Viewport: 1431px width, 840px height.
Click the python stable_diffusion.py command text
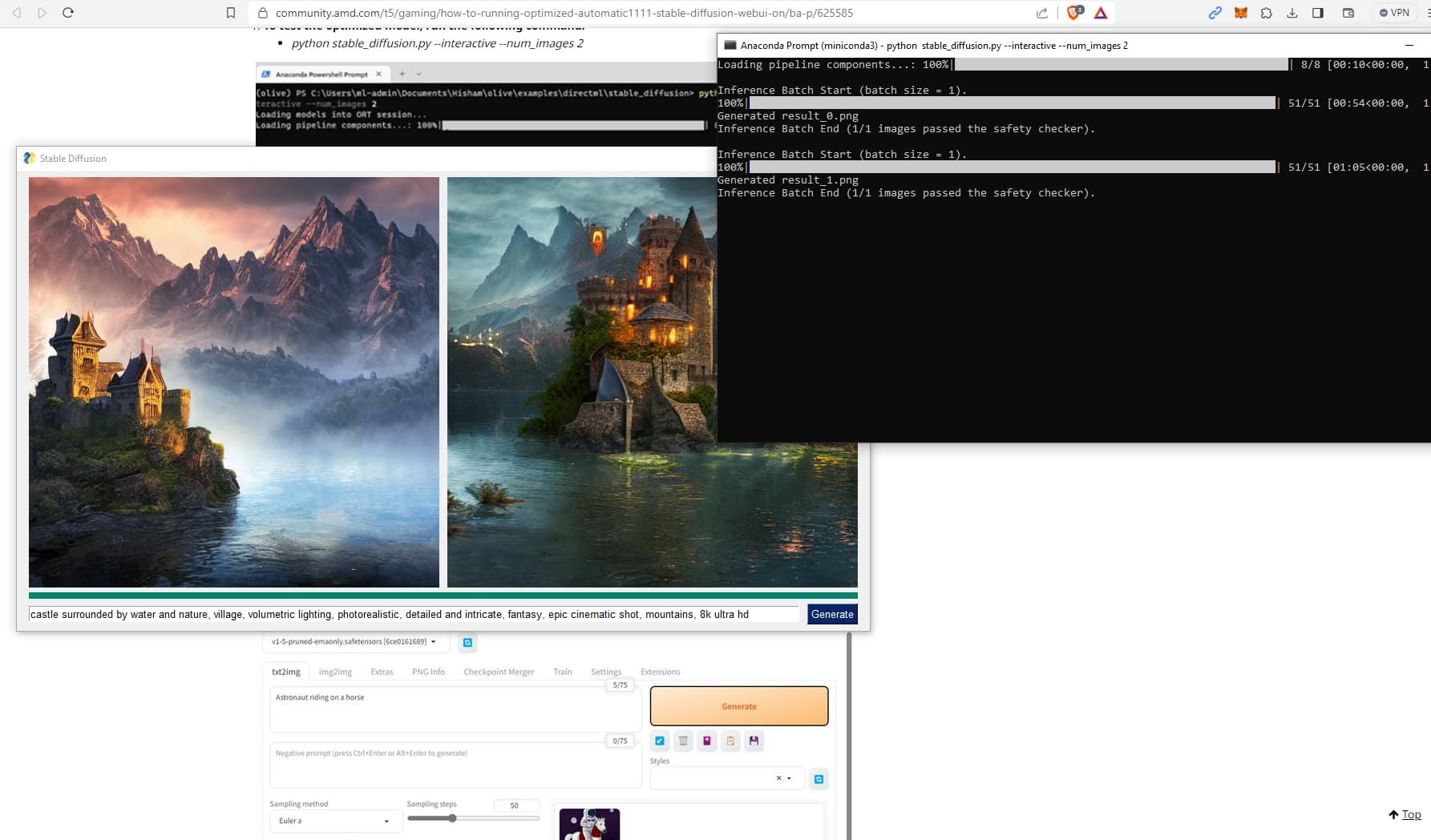(438, 43)
